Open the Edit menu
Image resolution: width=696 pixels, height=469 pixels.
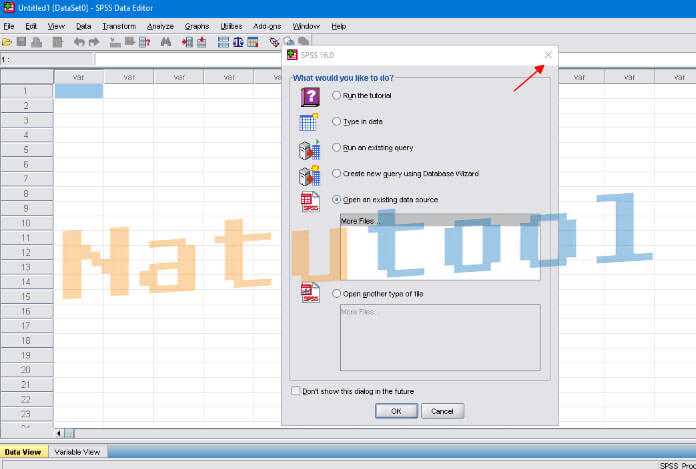click(31, 27)
